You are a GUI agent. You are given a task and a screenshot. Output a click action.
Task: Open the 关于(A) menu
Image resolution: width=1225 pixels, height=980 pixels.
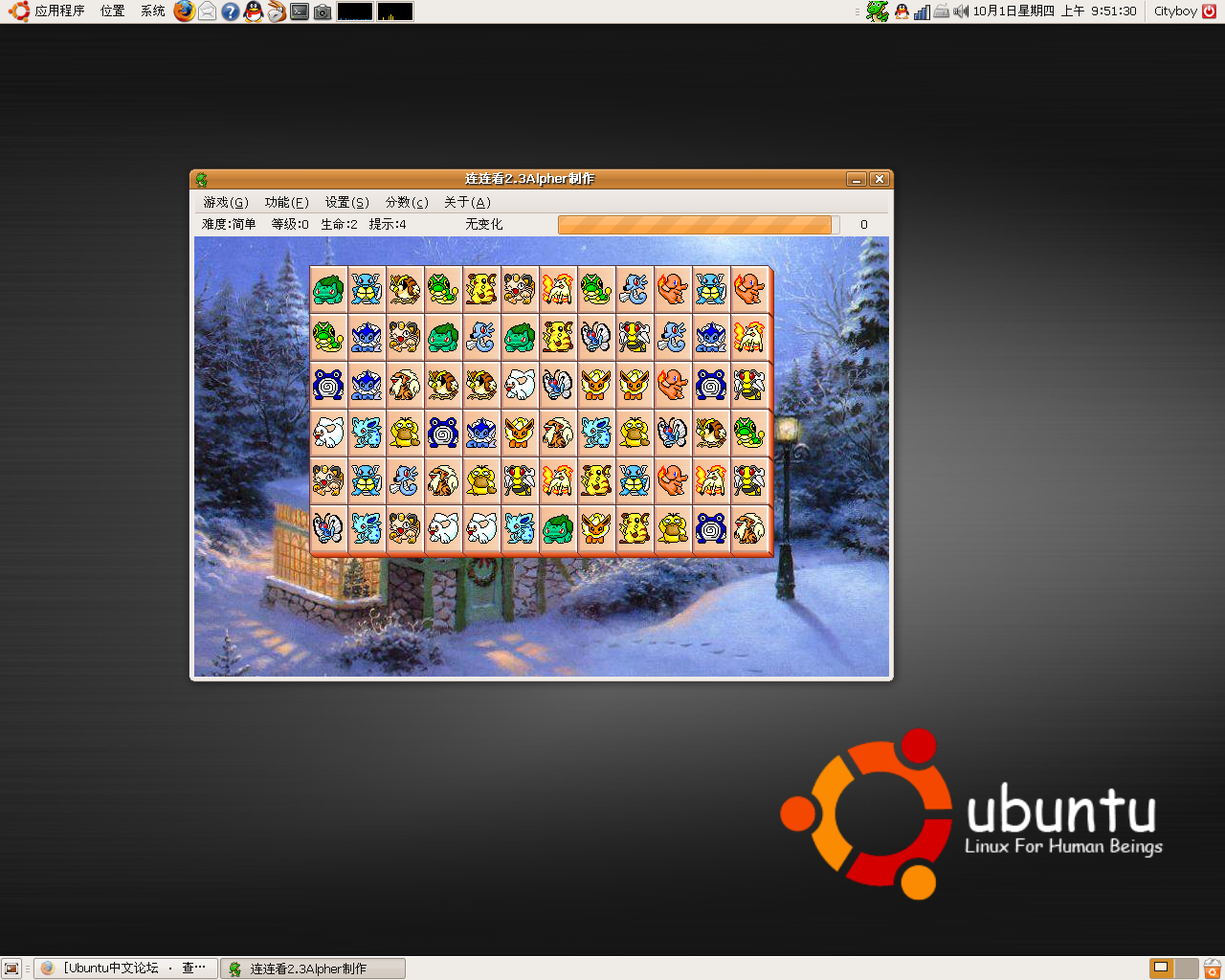click(467, 202)
